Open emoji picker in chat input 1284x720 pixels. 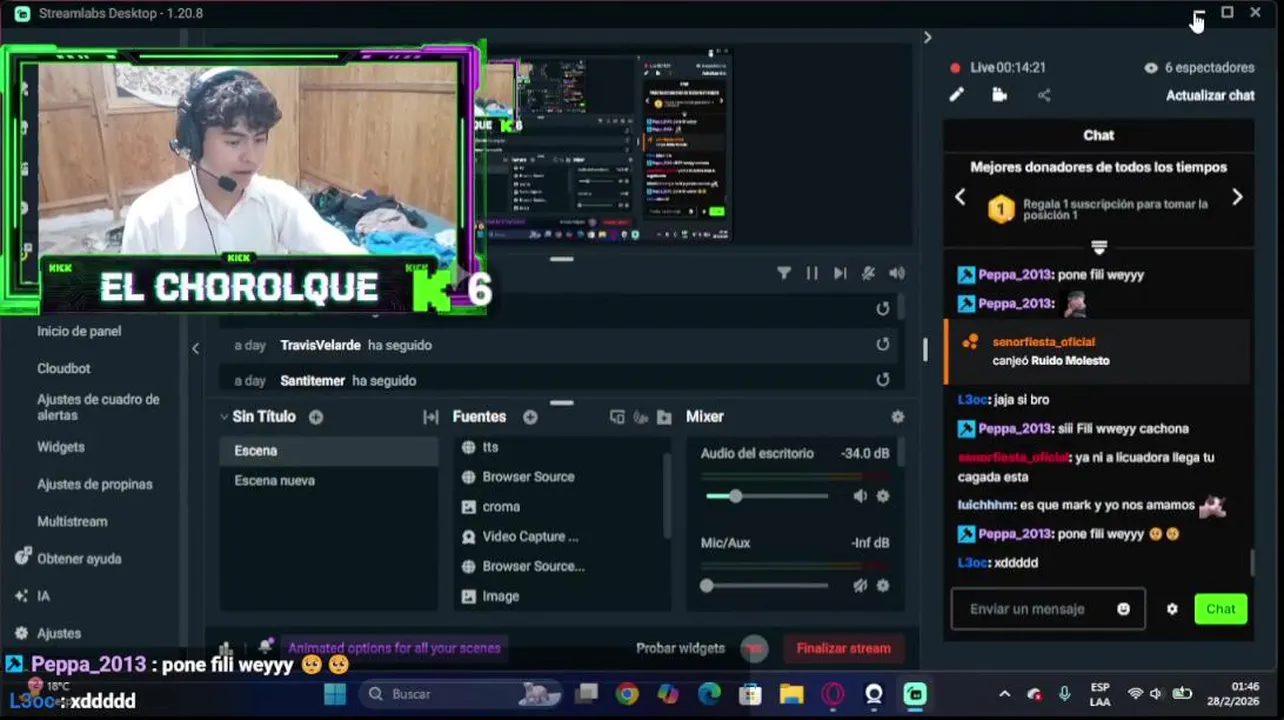click(1123, 609)
